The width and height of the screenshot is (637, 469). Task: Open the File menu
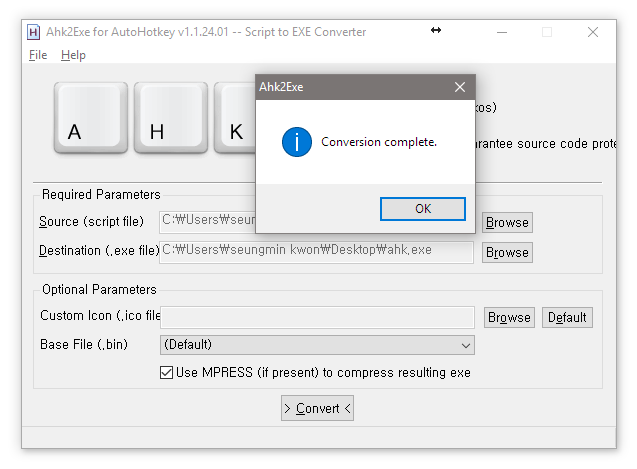click(38, 55)
